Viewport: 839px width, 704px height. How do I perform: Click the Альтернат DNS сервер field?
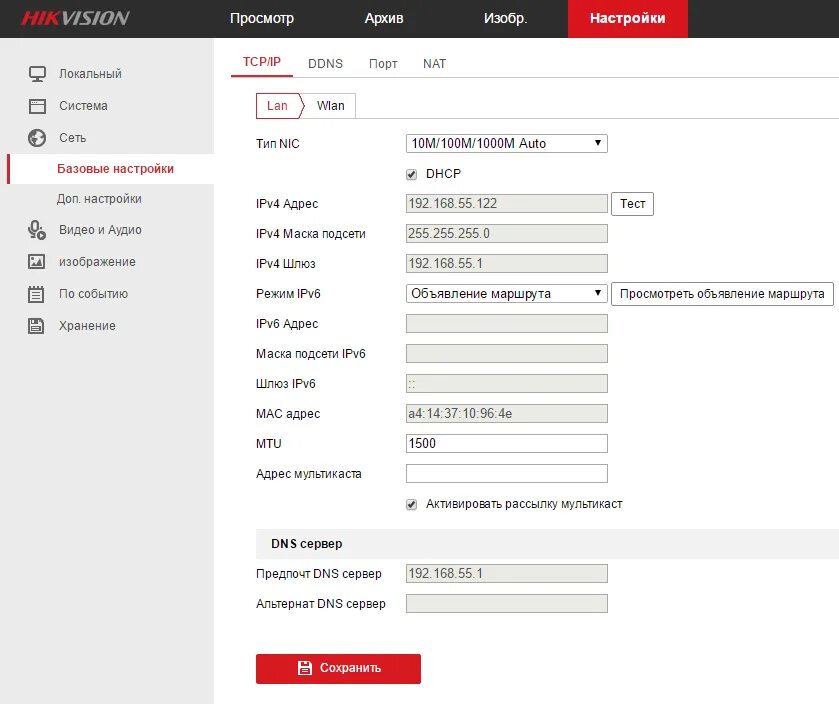pyautogui.click(x=507, y=603)
